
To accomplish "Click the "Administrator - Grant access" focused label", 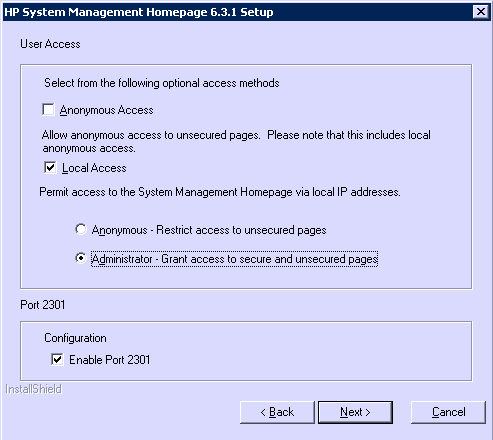I will (x=235, y=259).
